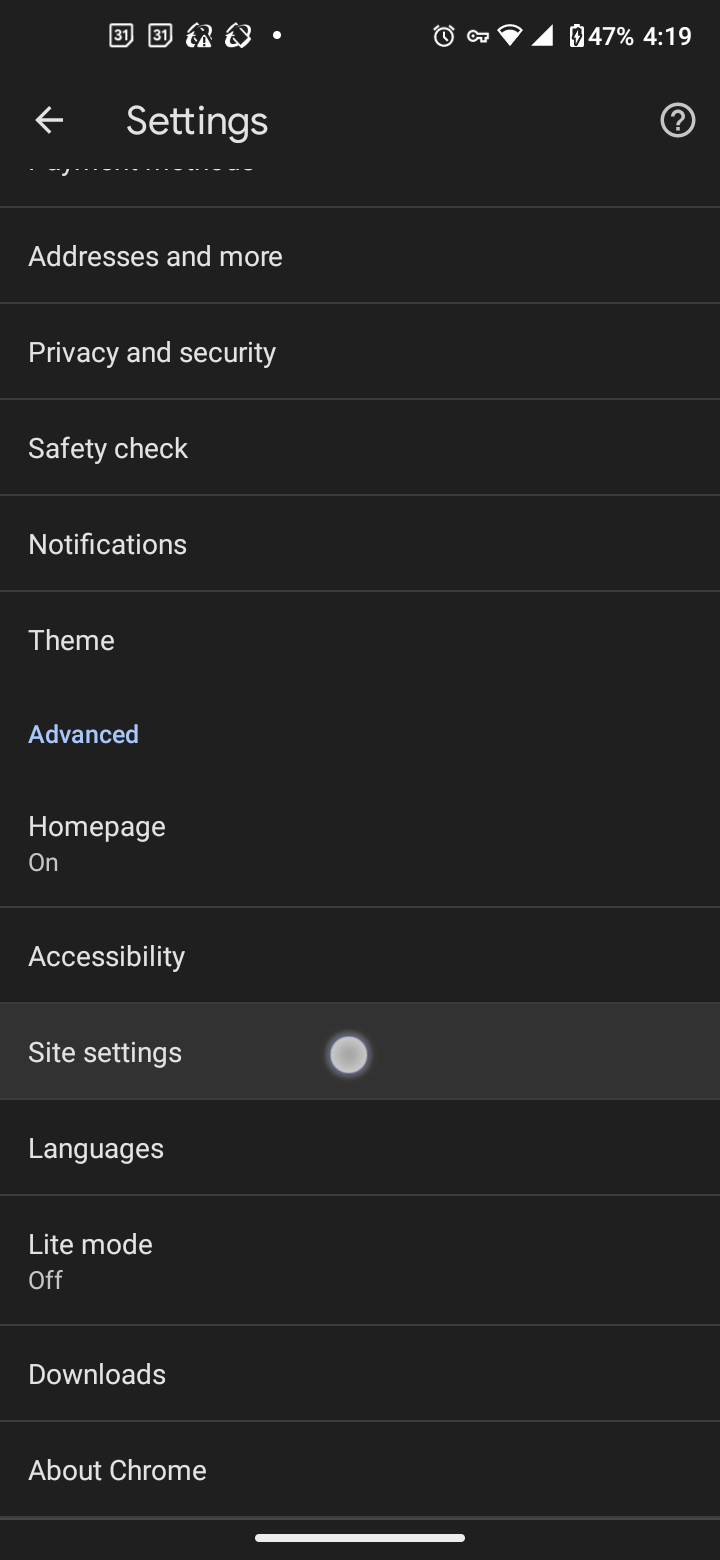Tap the battery indicator icon

point(576,37)
